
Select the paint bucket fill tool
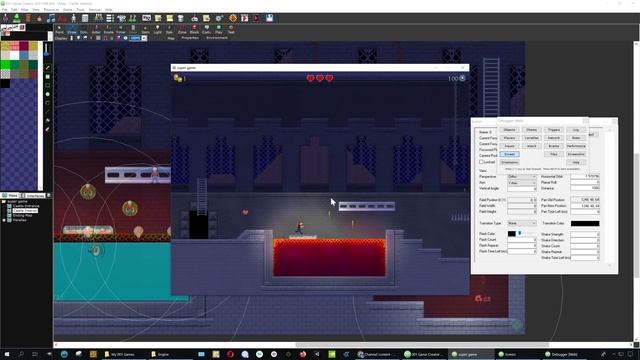(x=48, y=120)
